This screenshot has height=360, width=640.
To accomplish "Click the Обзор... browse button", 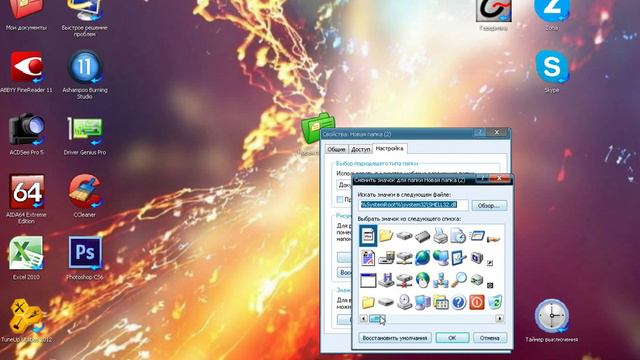I will coord(489,205).
